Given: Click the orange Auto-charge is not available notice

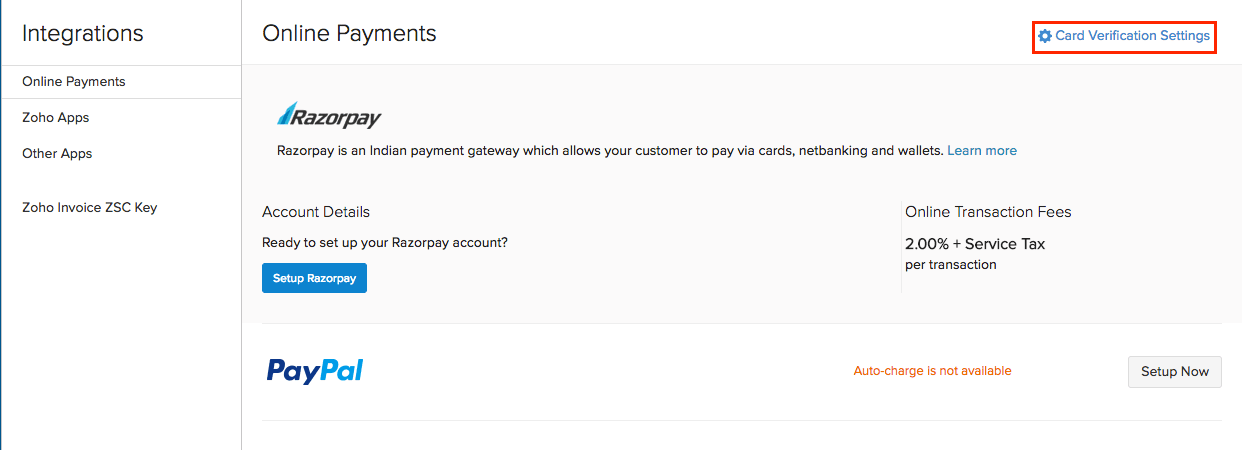Looking at the screenshot, I should click(932, 371).
